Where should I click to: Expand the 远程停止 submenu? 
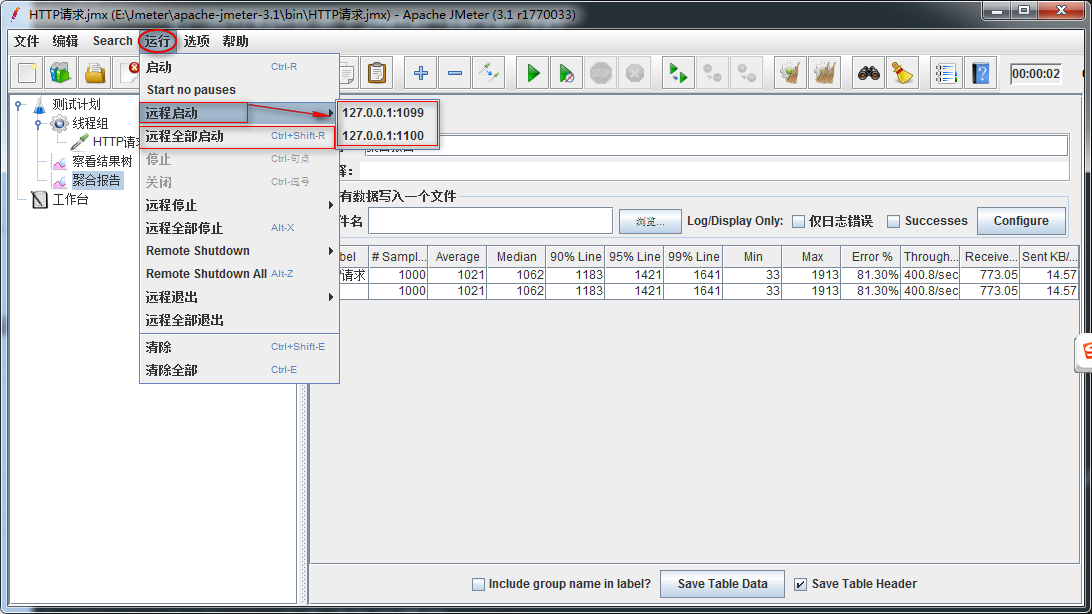pos(239,205)
